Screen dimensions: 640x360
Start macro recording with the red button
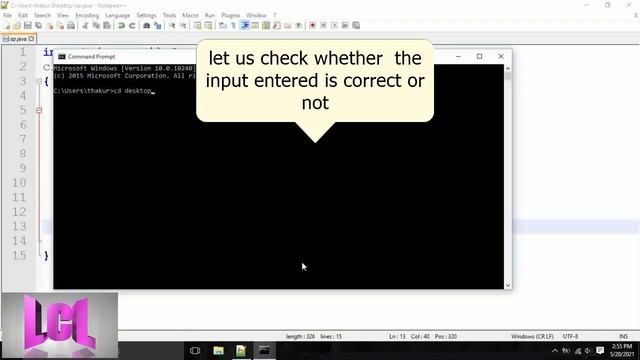(313, 26)
